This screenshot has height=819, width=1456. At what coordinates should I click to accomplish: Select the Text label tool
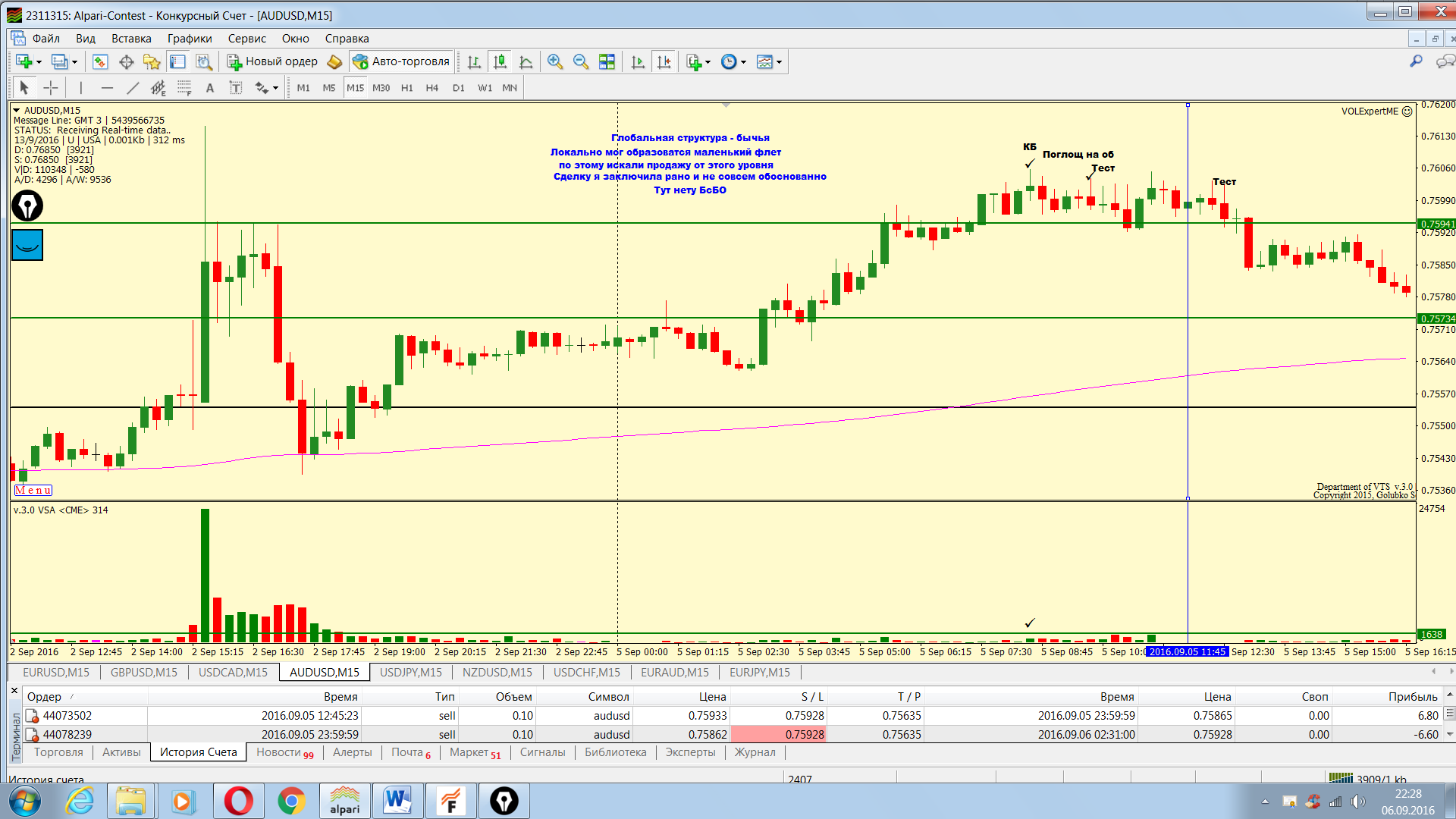(x=236, y=88)
